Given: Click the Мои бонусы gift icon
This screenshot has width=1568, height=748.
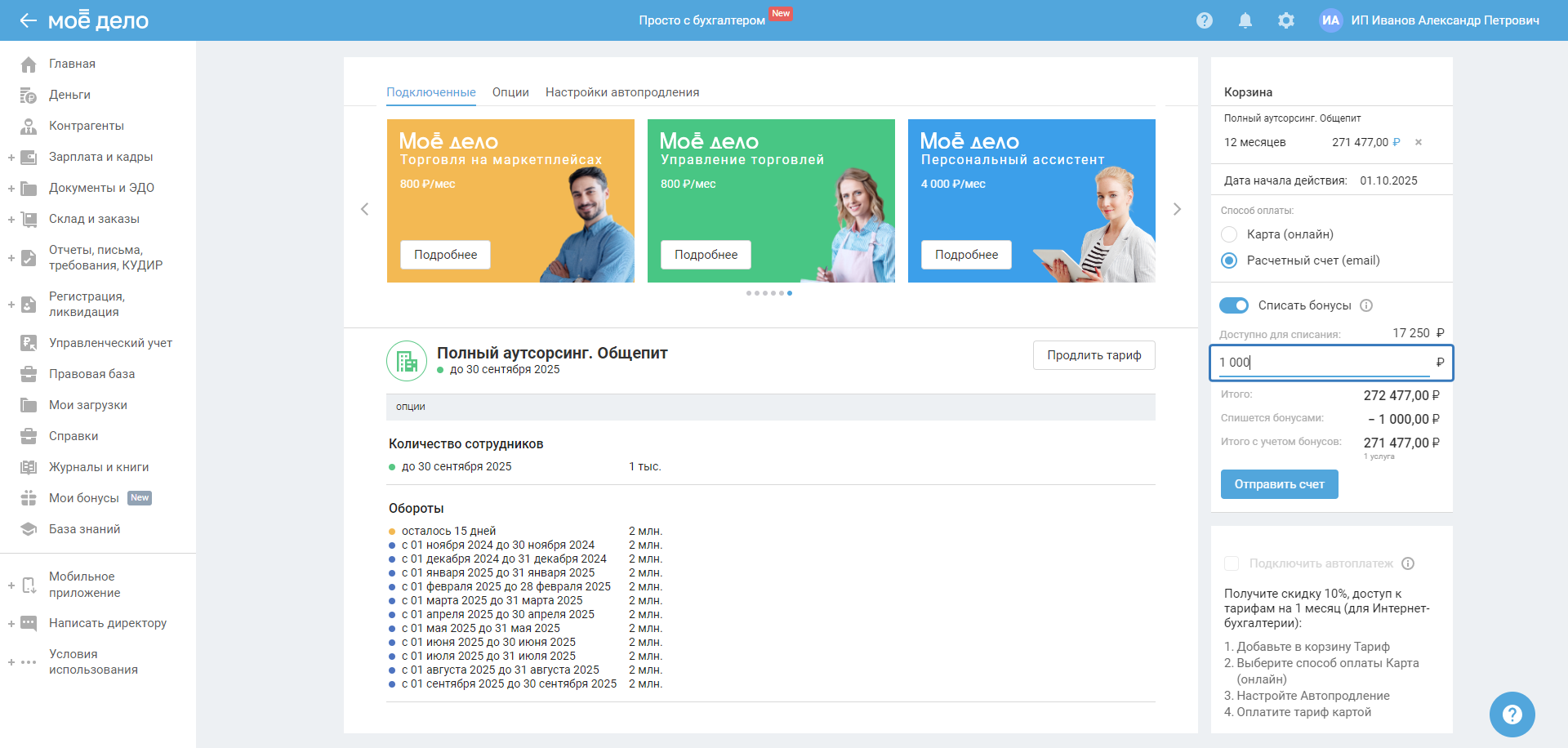Looking at the screenshot, I should [29, 498].
